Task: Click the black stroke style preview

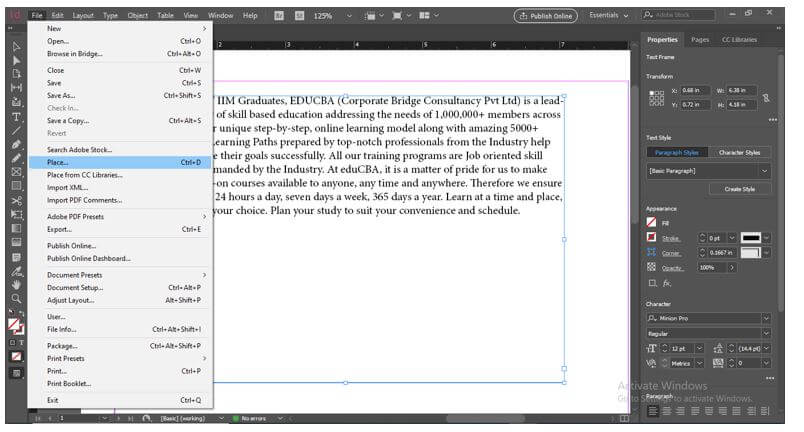Action: 750,238
